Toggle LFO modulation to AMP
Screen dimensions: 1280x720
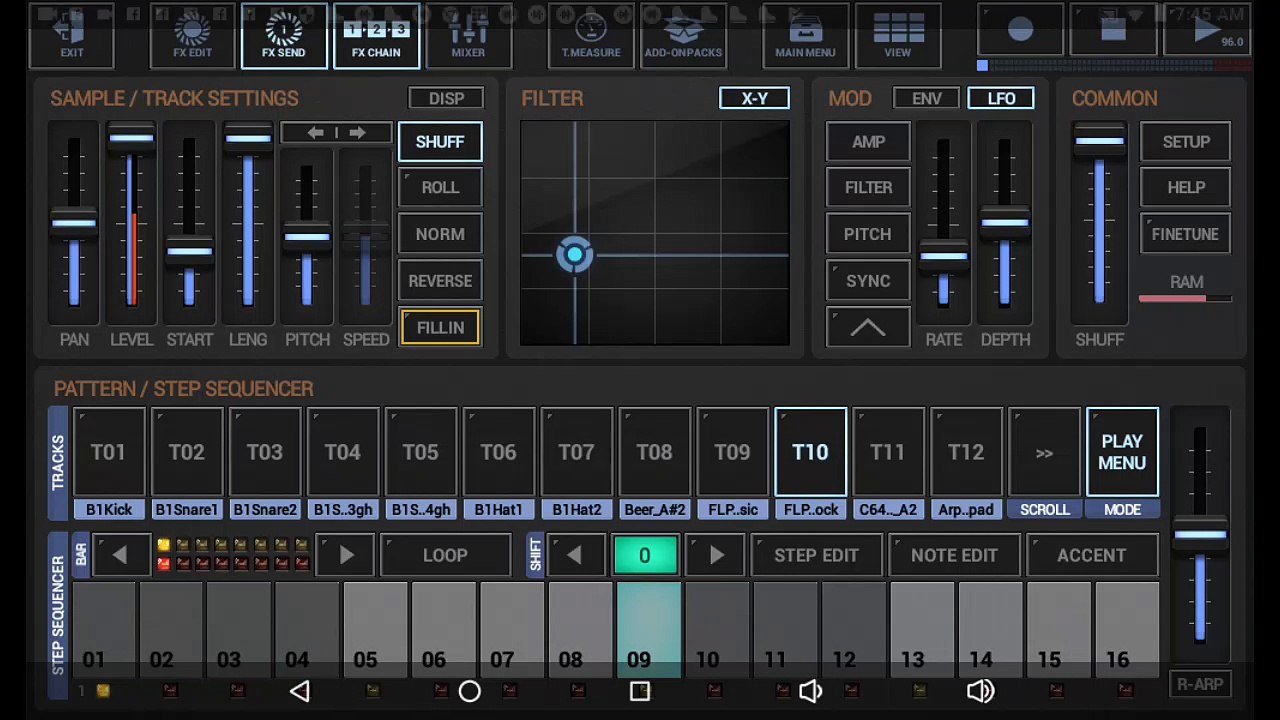[868, 142]
